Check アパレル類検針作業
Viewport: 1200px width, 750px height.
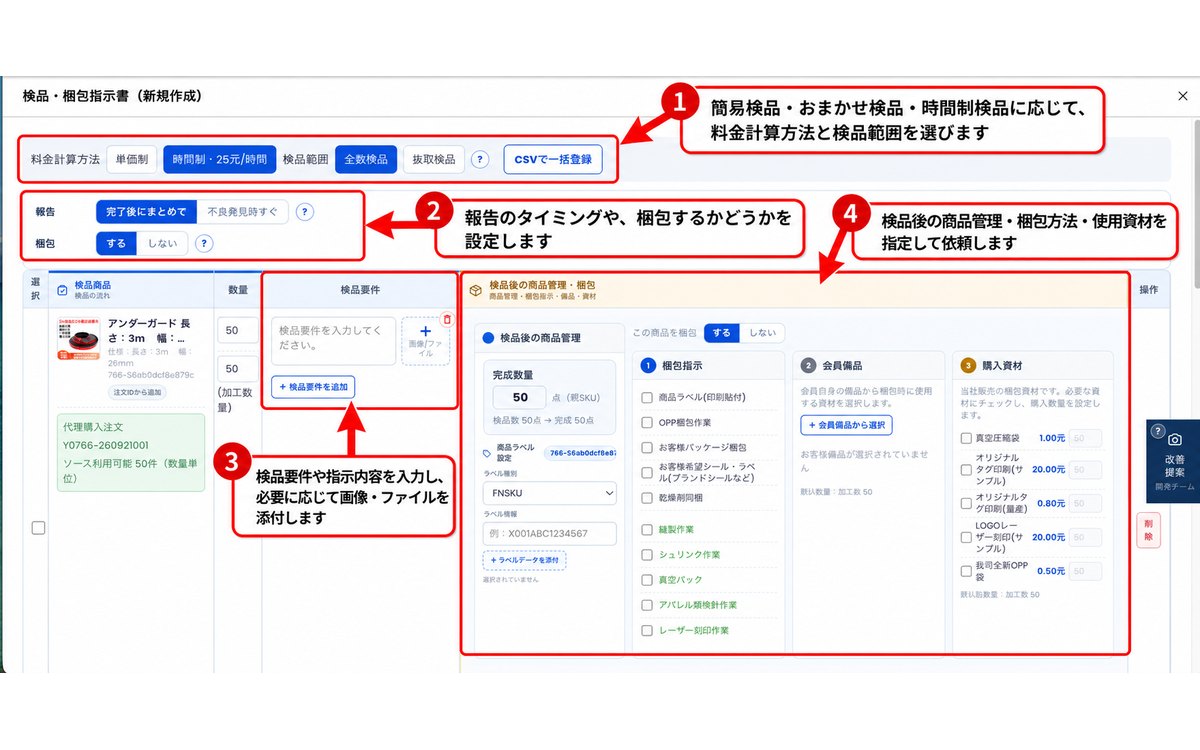tap(647, 605)
